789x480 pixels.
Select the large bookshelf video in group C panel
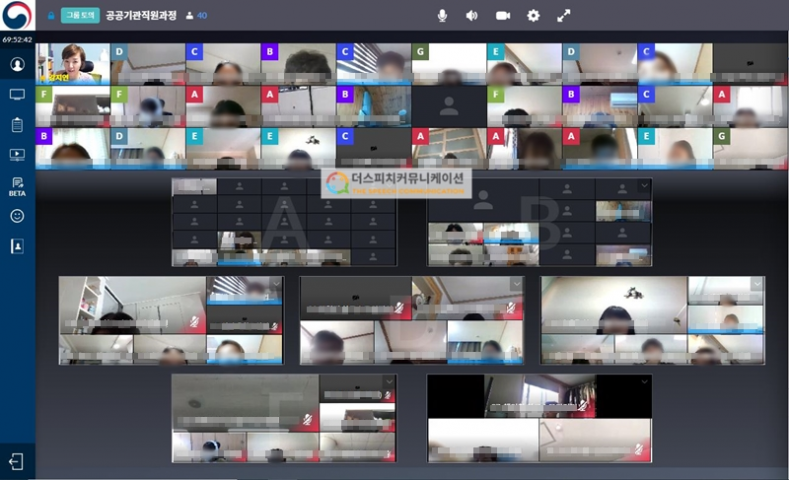click(133, 305)
